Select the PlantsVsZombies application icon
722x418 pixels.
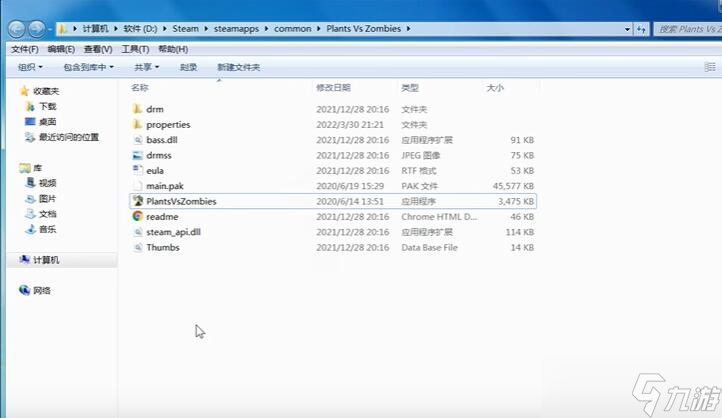[x=137, y=201]
